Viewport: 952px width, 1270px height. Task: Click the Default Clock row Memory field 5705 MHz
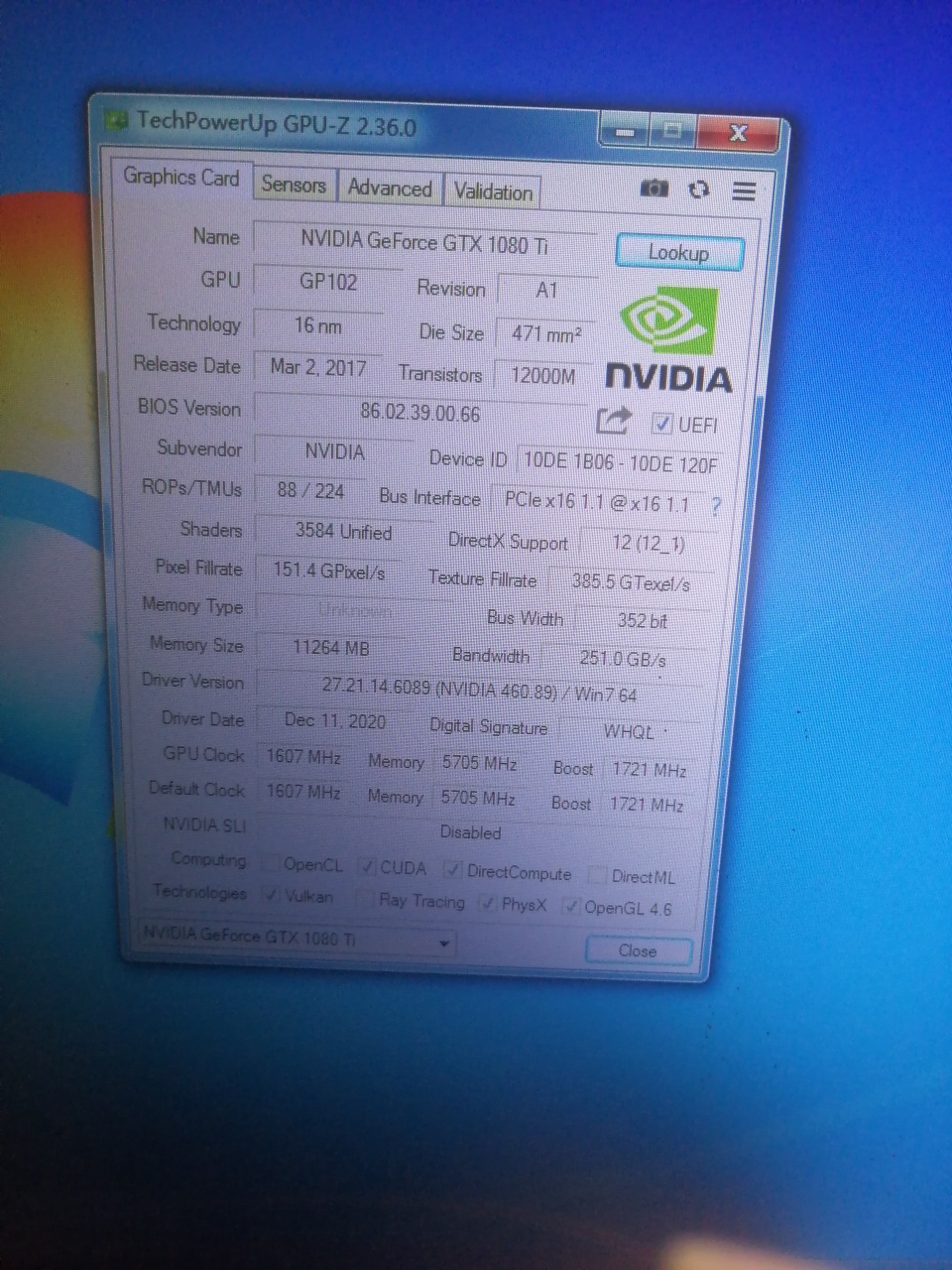(x=478, y=798)
